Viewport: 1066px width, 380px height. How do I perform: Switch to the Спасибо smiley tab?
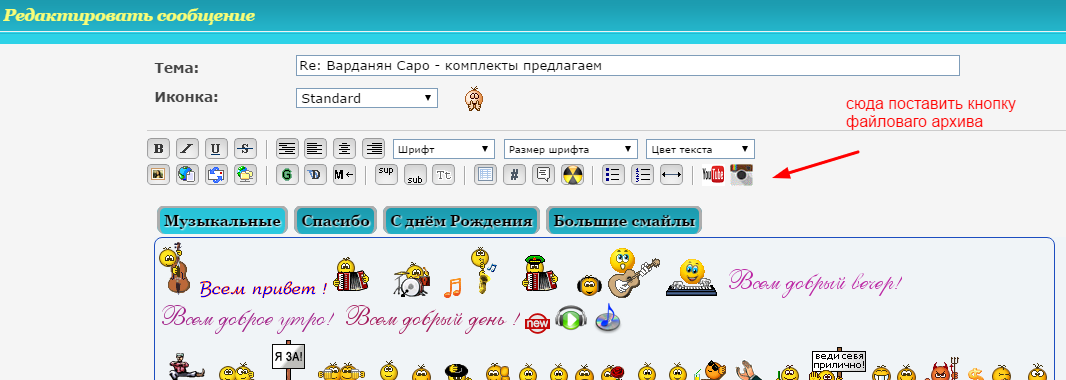(336, 221)
